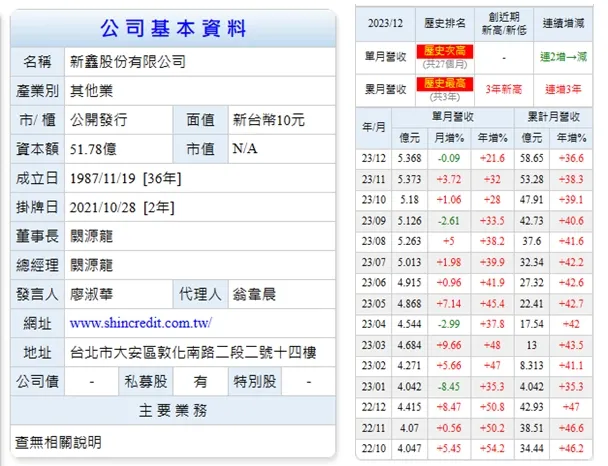Screen dimensions: 608x466
Task: Select the 連2增→減 cell
Action: pyautogui.click(x=563, y=57)
